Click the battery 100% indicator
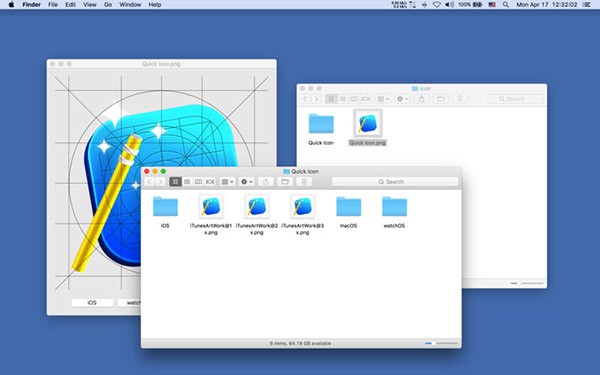Viewport: 600px width, 375px height. [470, 5]
